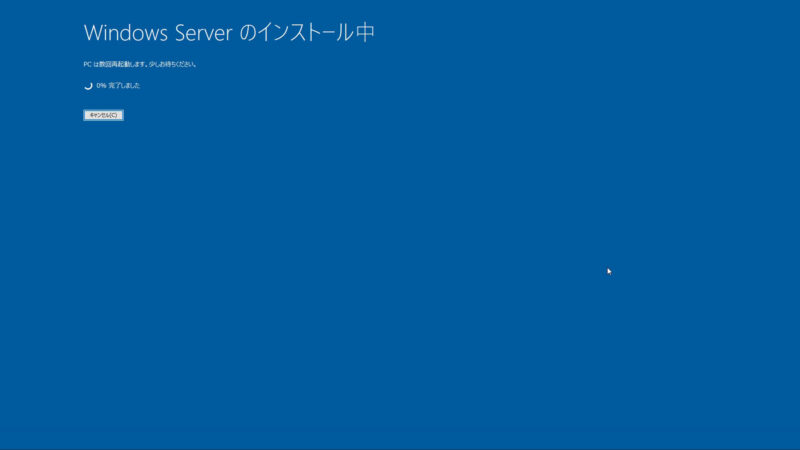Click the PC restart notice message
Viewport: 800px width, 450px height.
[140, 64]
